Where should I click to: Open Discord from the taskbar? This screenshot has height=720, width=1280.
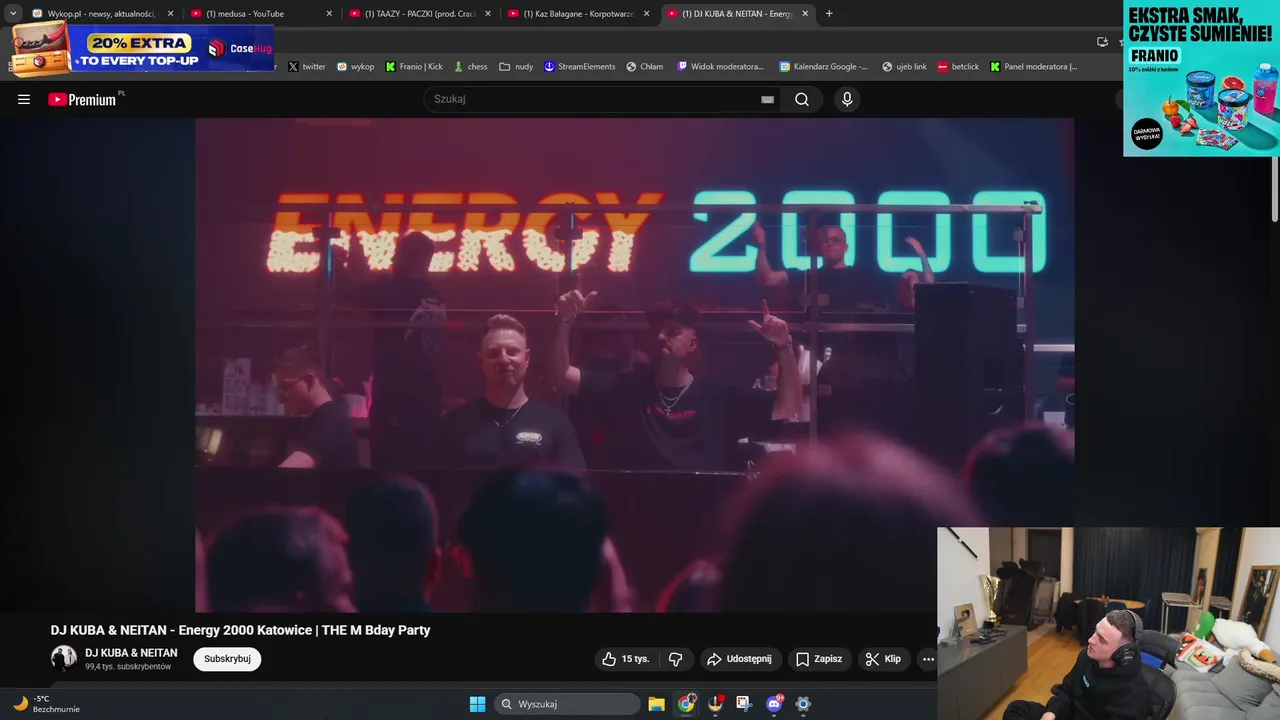pyautogui.click(x=774, y=704)
